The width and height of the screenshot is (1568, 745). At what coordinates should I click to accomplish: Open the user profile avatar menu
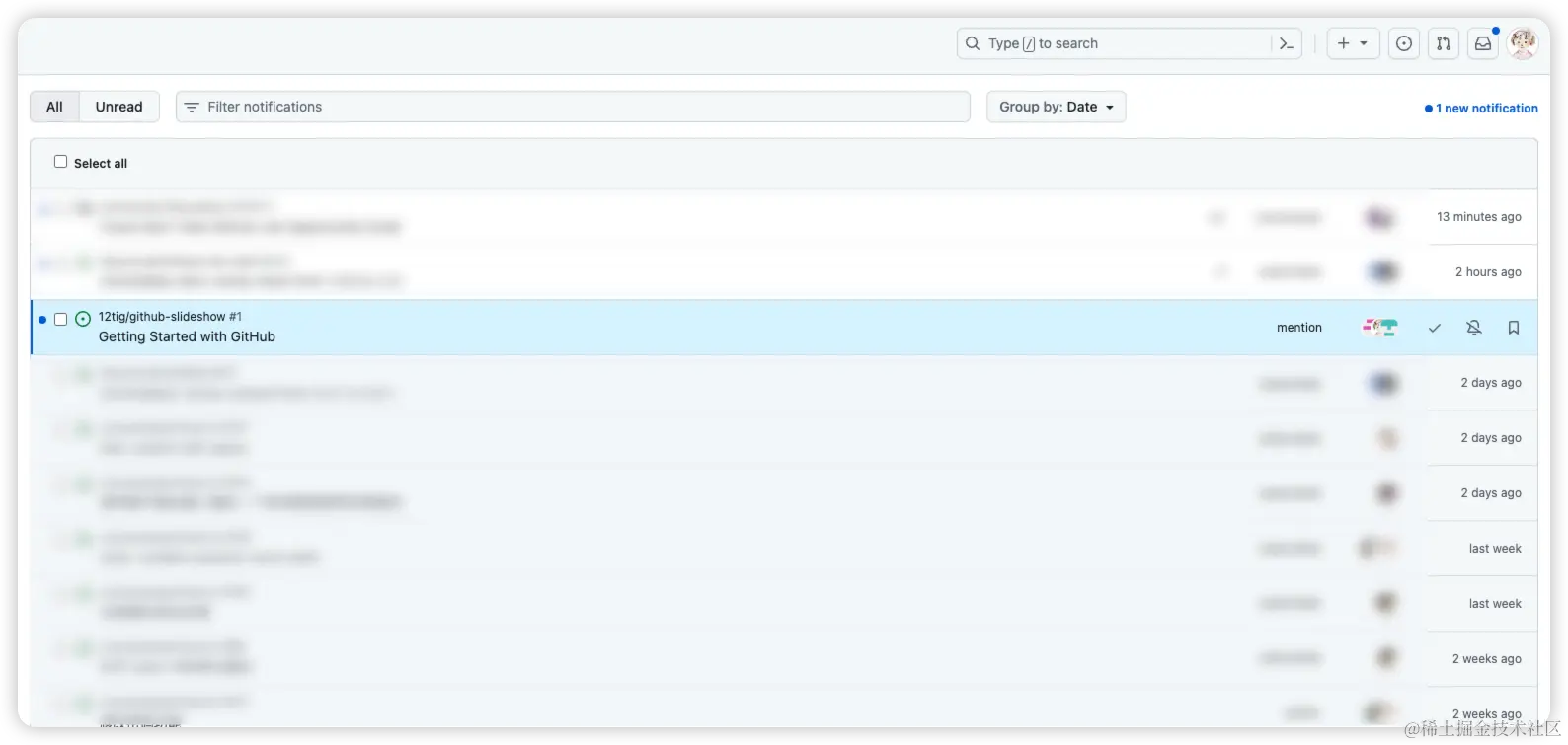pos(1523,43)
